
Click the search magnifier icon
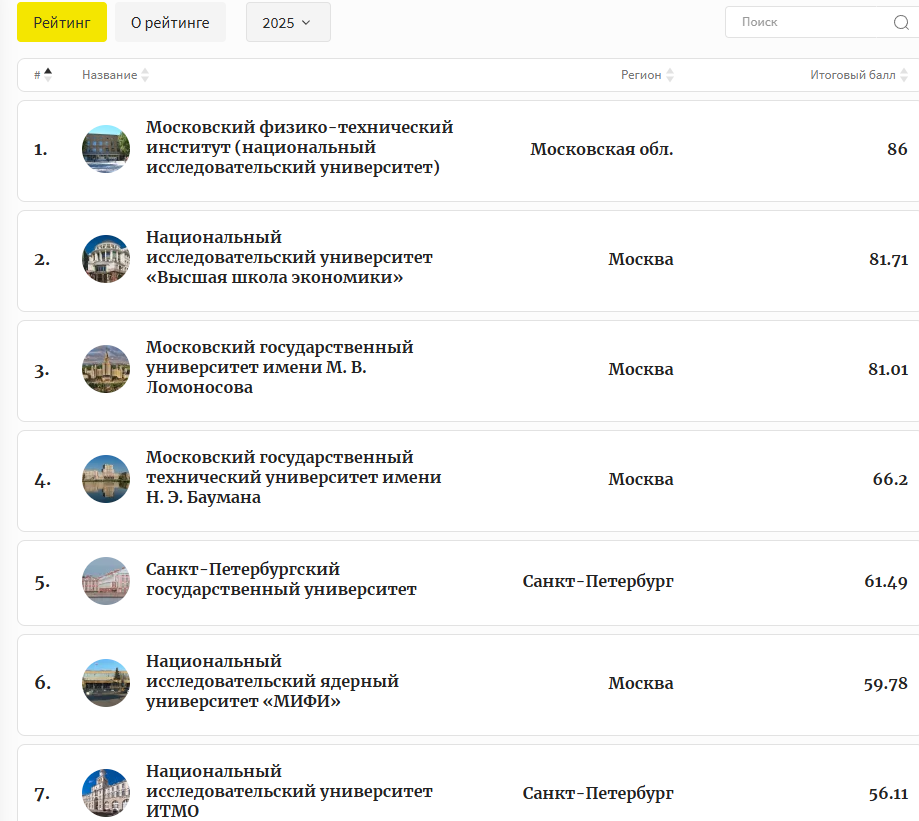coord(900,22)
